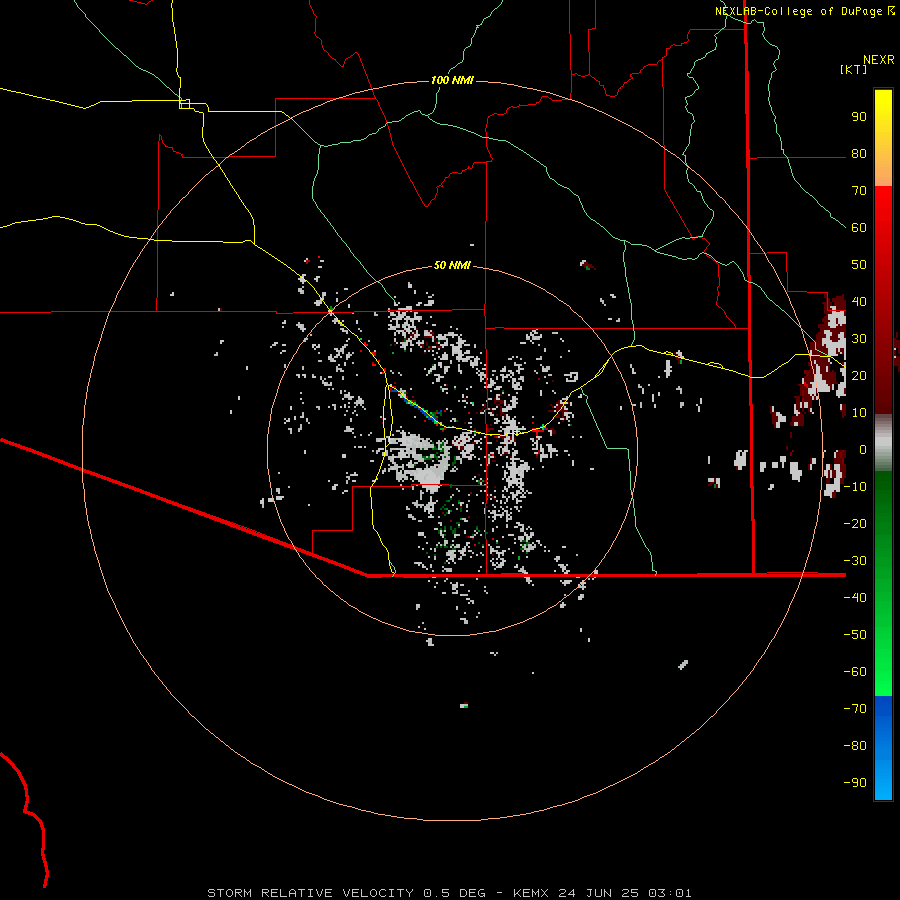Select the 40 value on velocity scale
The height and width of the screenshot is (900, 900).
click(859, 301)
